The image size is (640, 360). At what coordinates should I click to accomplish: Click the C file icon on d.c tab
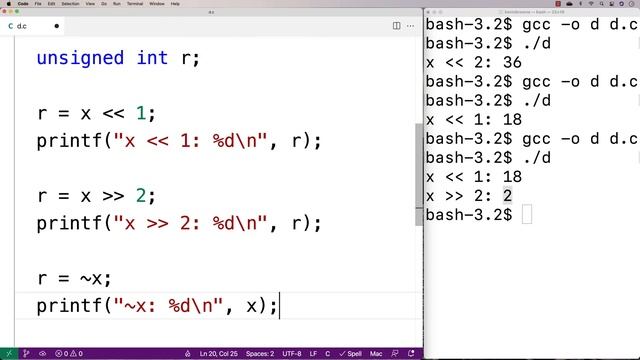tap(11, 26)
